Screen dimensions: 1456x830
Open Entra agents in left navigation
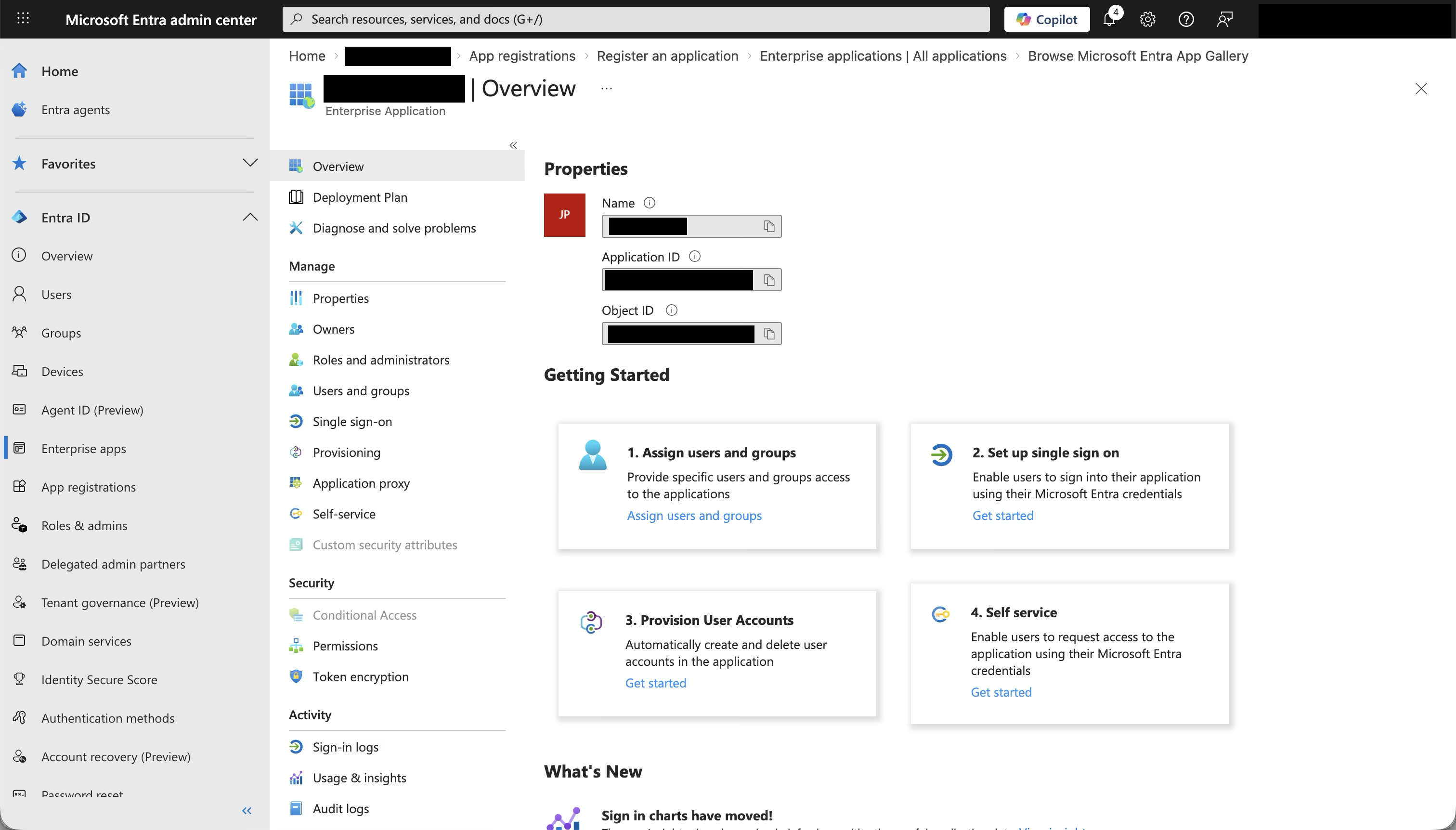point(76,109)
